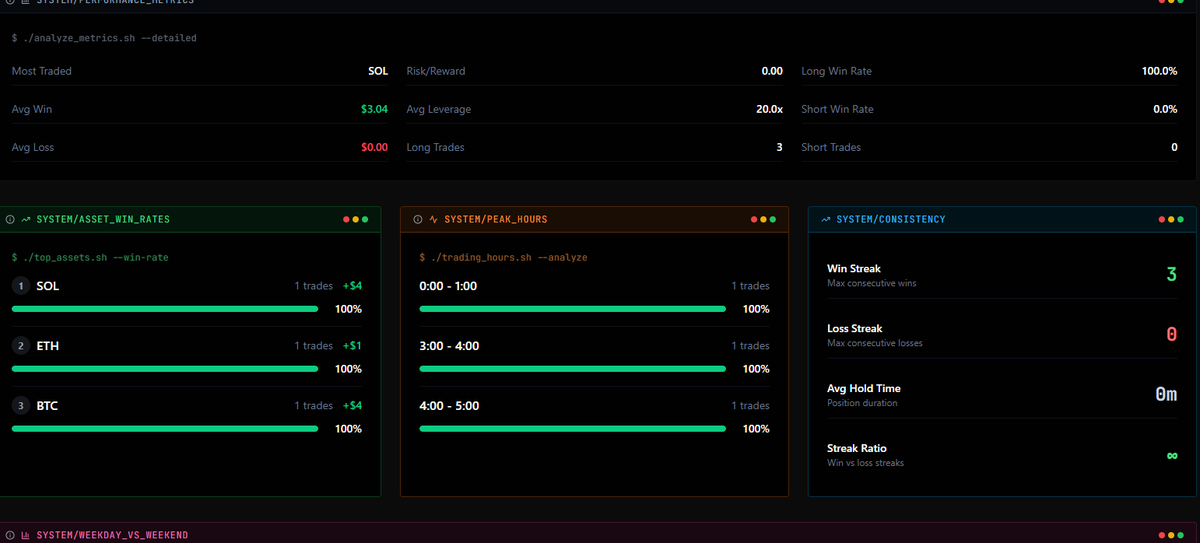This screenshot has height=543, width=1200.
Task: Click the Avg Hold Time value 0m
Action: point(1166,394)
